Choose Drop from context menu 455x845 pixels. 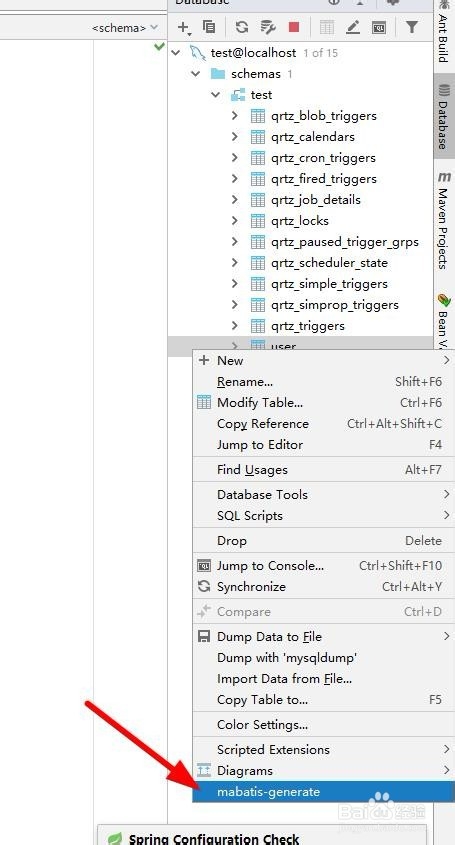tap(322, 541)
